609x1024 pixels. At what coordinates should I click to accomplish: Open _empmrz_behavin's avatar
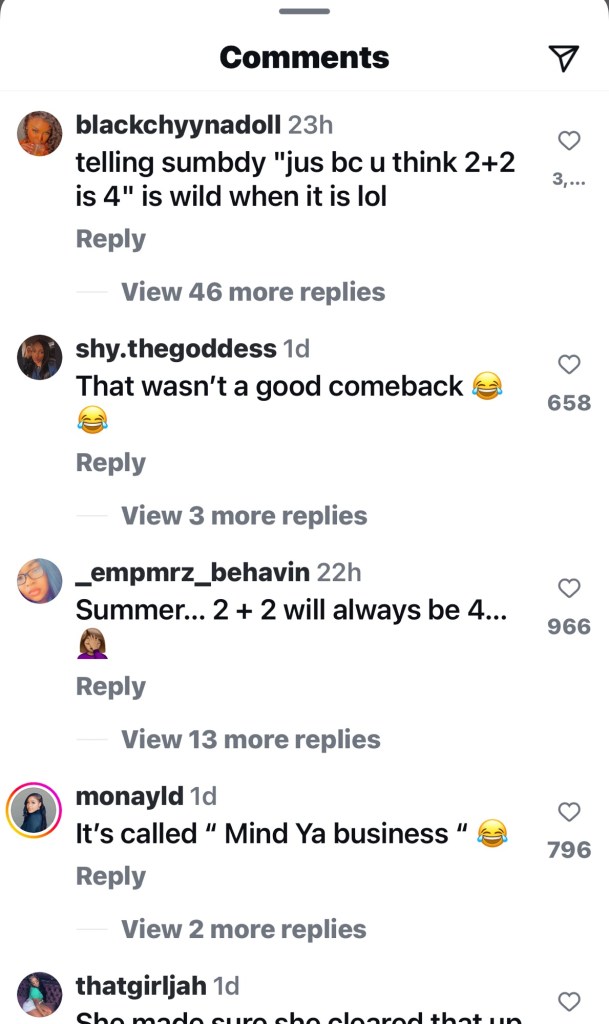pyautogui.click(x=39, y=581)
